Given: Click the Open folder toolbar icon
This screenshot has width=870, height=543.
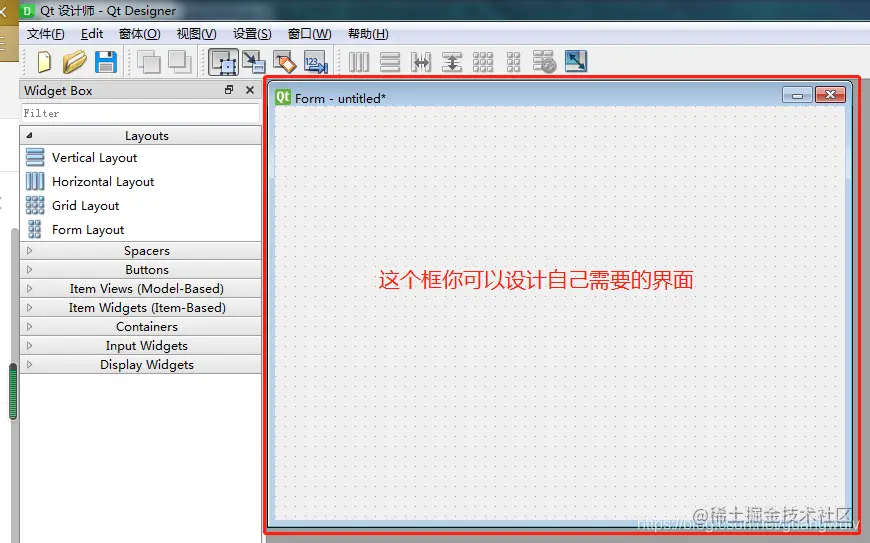Looking at the screenshot, I should pyautogui.click(x=74, y=62).
